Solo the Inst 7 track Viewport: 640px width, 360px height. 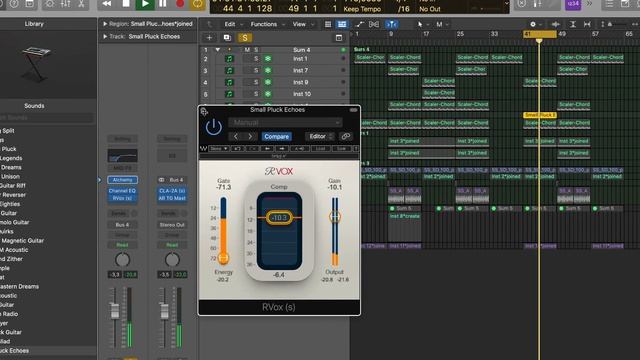256,70
